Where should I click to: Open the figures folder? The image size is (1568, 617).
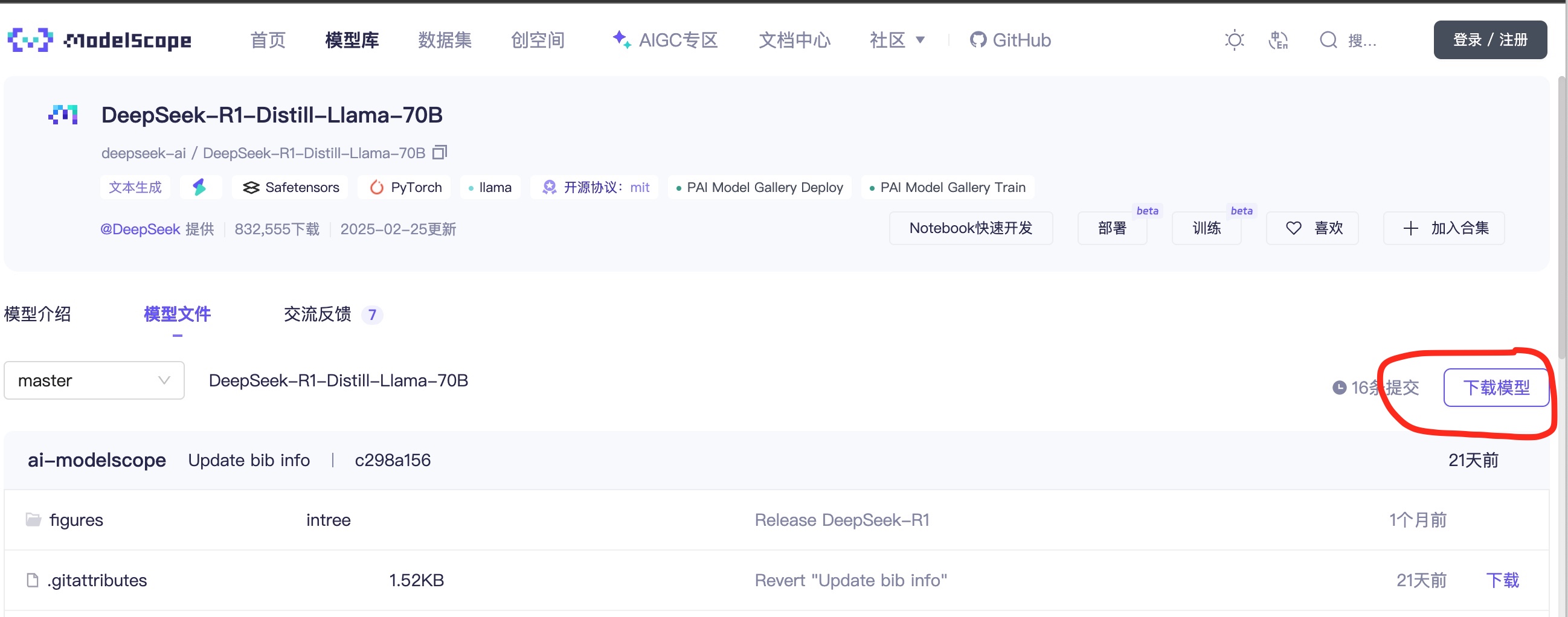click(76, 520)
